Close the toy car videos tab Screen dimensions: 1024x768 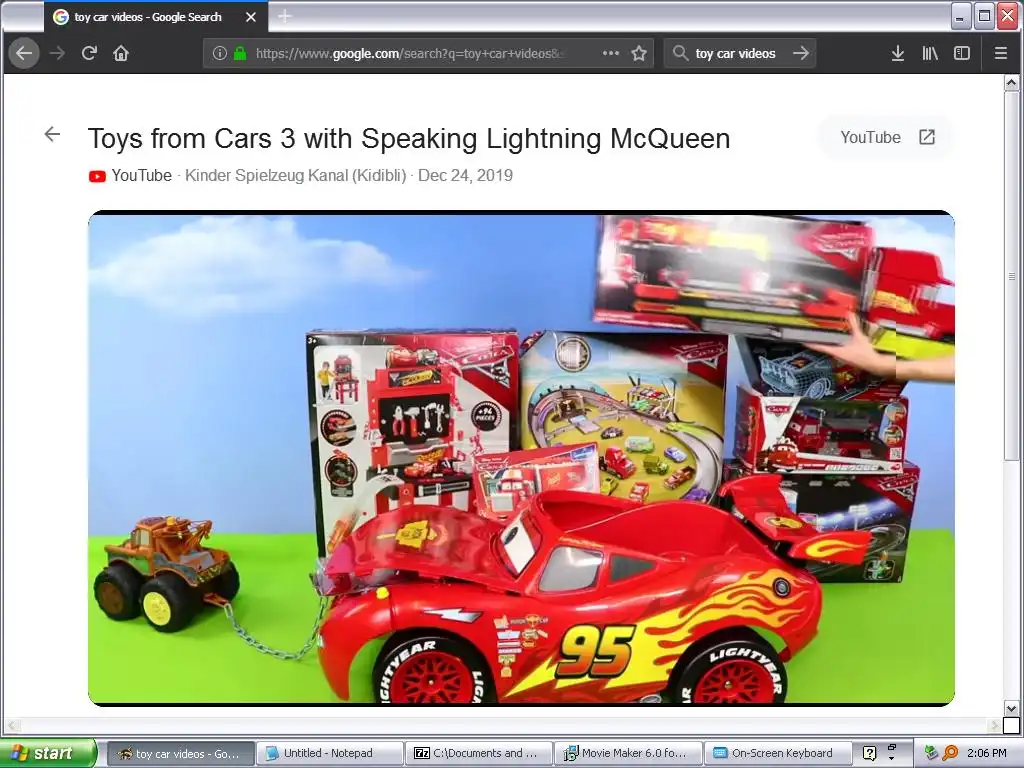pyautogui.click(x=251, y=17)
